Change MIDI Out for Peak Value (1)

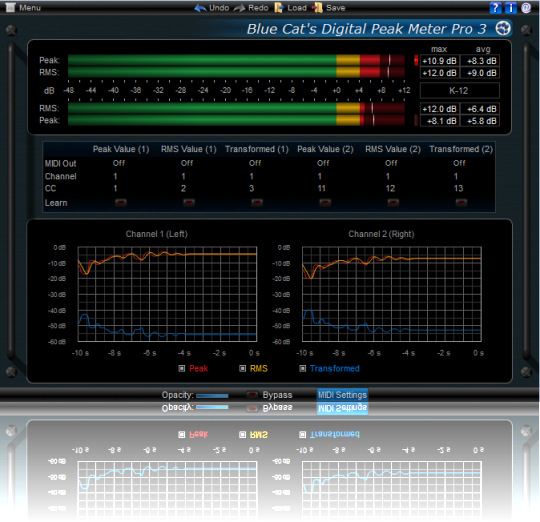119,163
